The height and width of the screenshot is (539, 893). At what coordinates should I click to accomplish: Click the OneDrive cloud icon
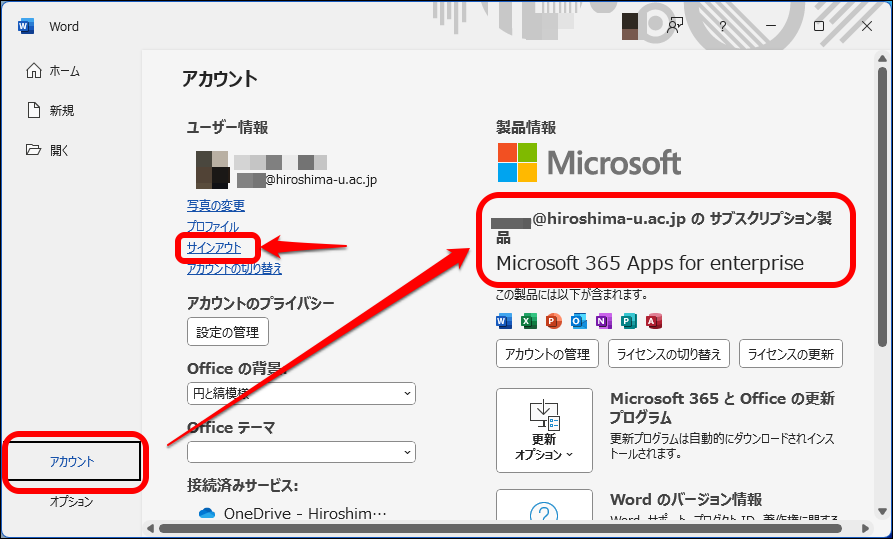tap(207, 513)
